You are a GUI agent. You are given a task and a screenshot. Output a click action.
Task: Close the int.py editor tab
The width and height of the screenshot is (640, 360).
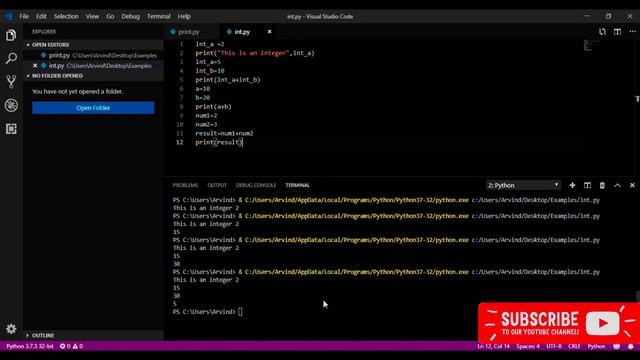(269, 32)
